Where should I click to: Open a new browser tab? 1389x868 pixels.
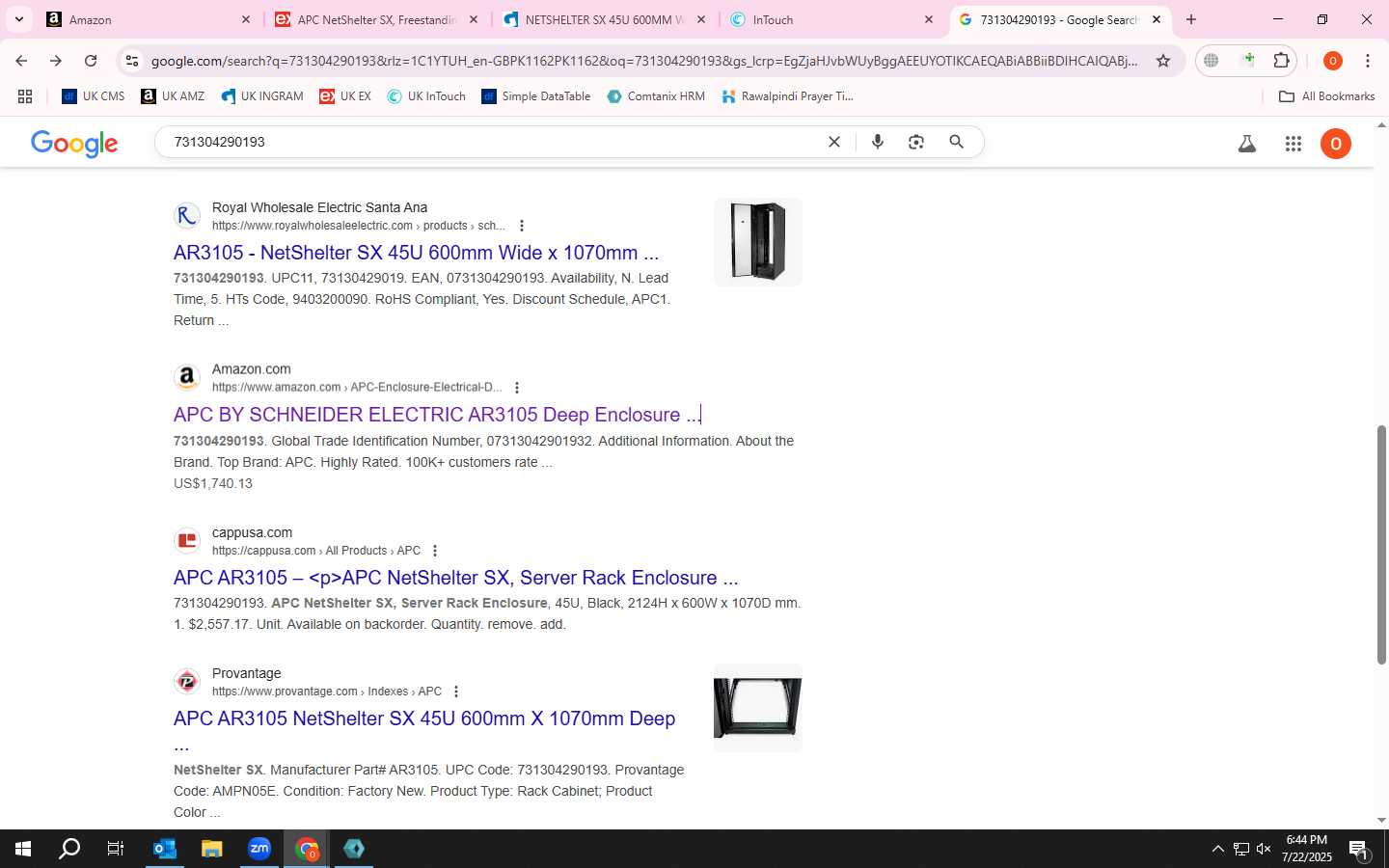(x=1191, y=19)
